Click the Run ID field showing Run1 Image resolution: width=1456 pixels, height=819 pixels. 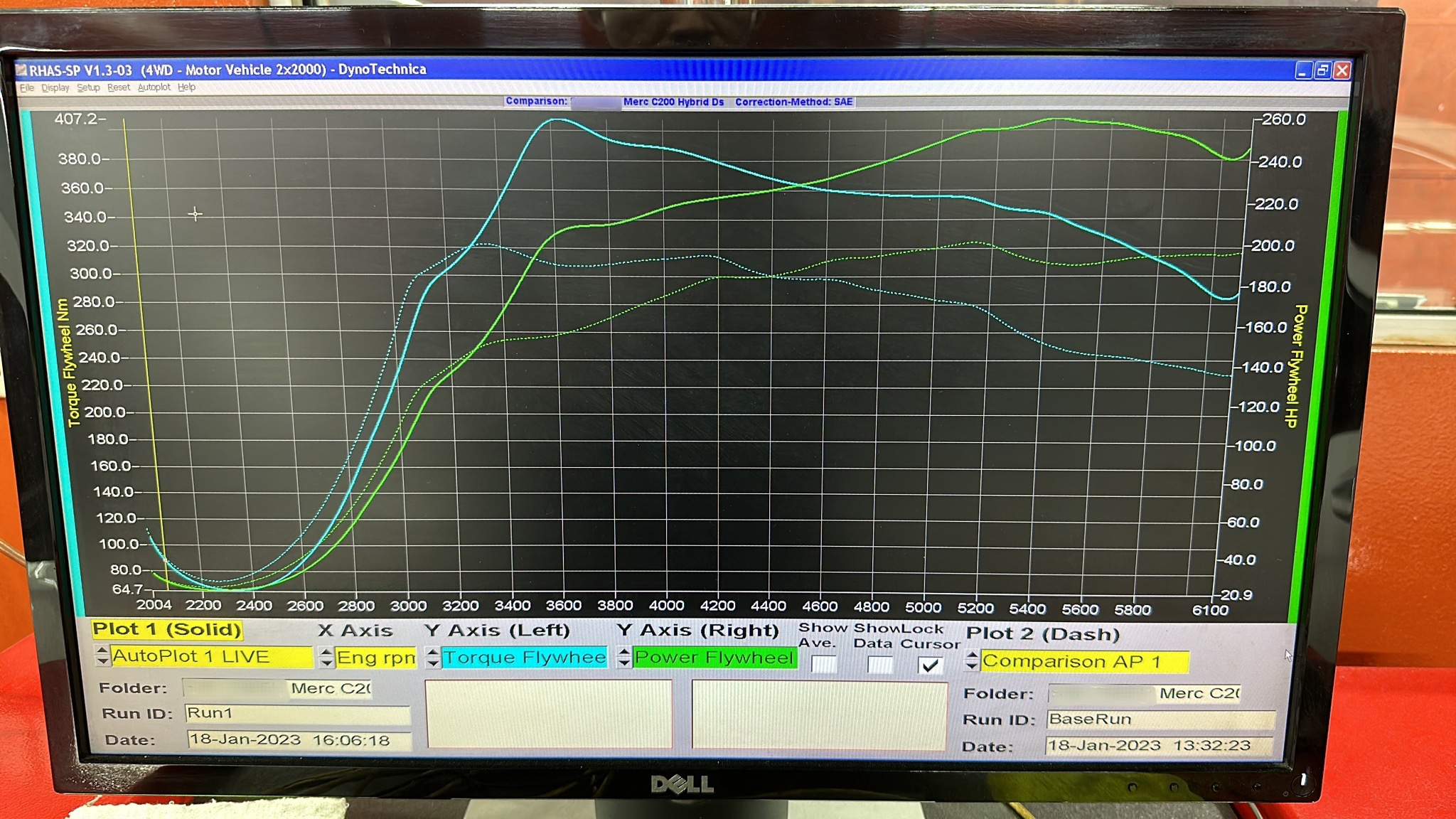(298, 714)
